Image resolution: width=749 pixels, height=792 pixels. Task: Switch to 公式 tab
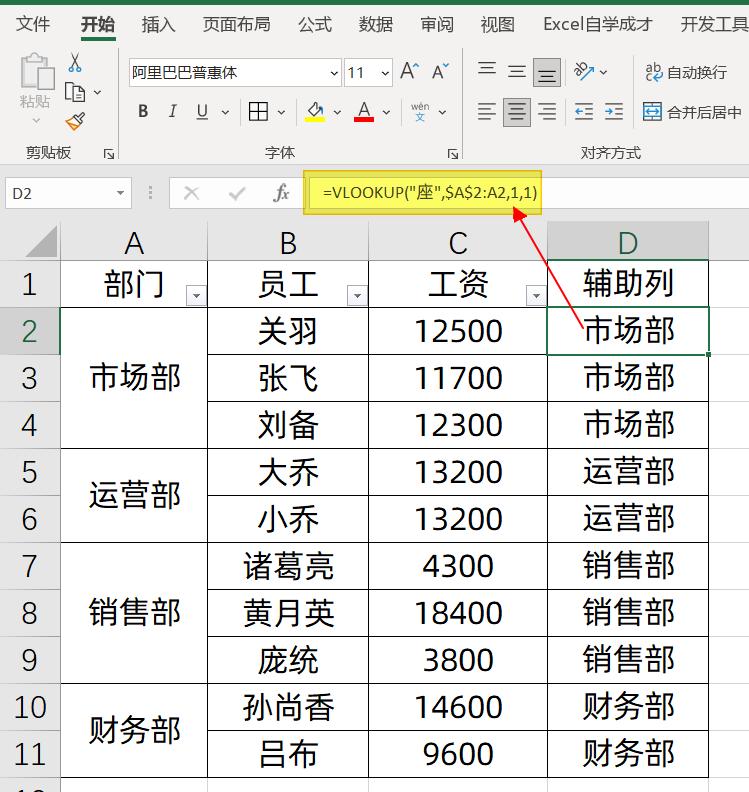[315, 24]
